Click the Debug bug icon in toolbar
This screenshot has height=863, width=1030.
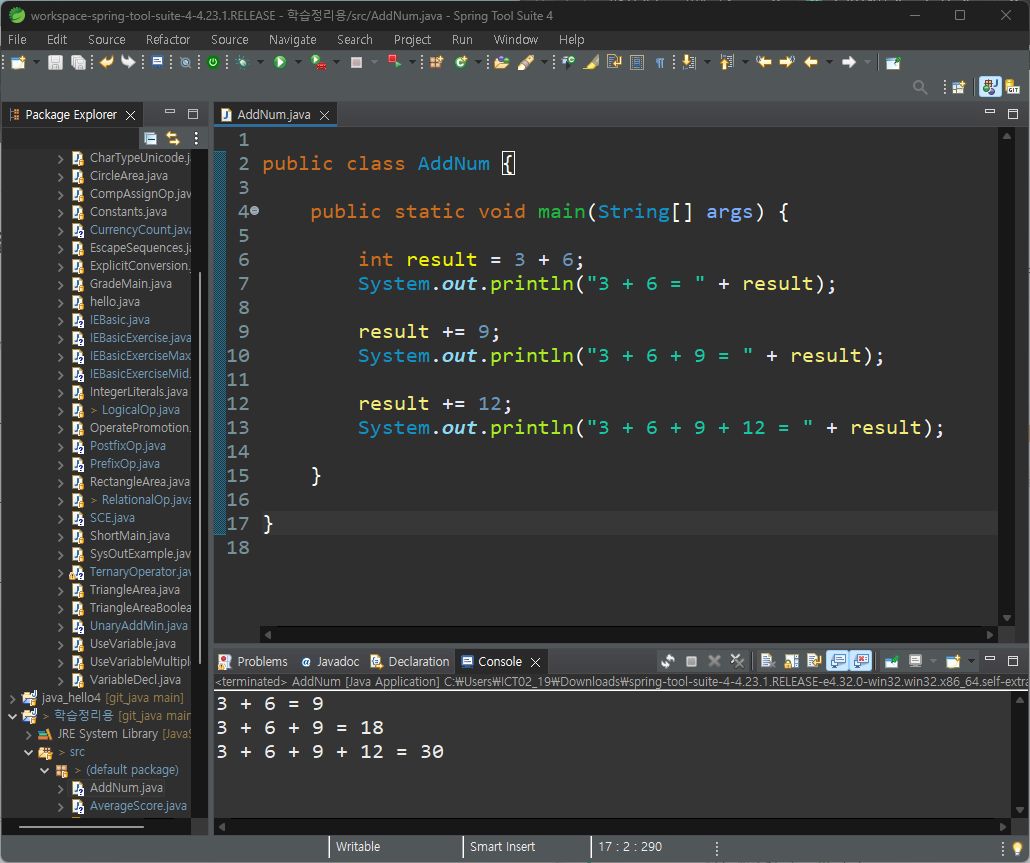tap(243, 62)
